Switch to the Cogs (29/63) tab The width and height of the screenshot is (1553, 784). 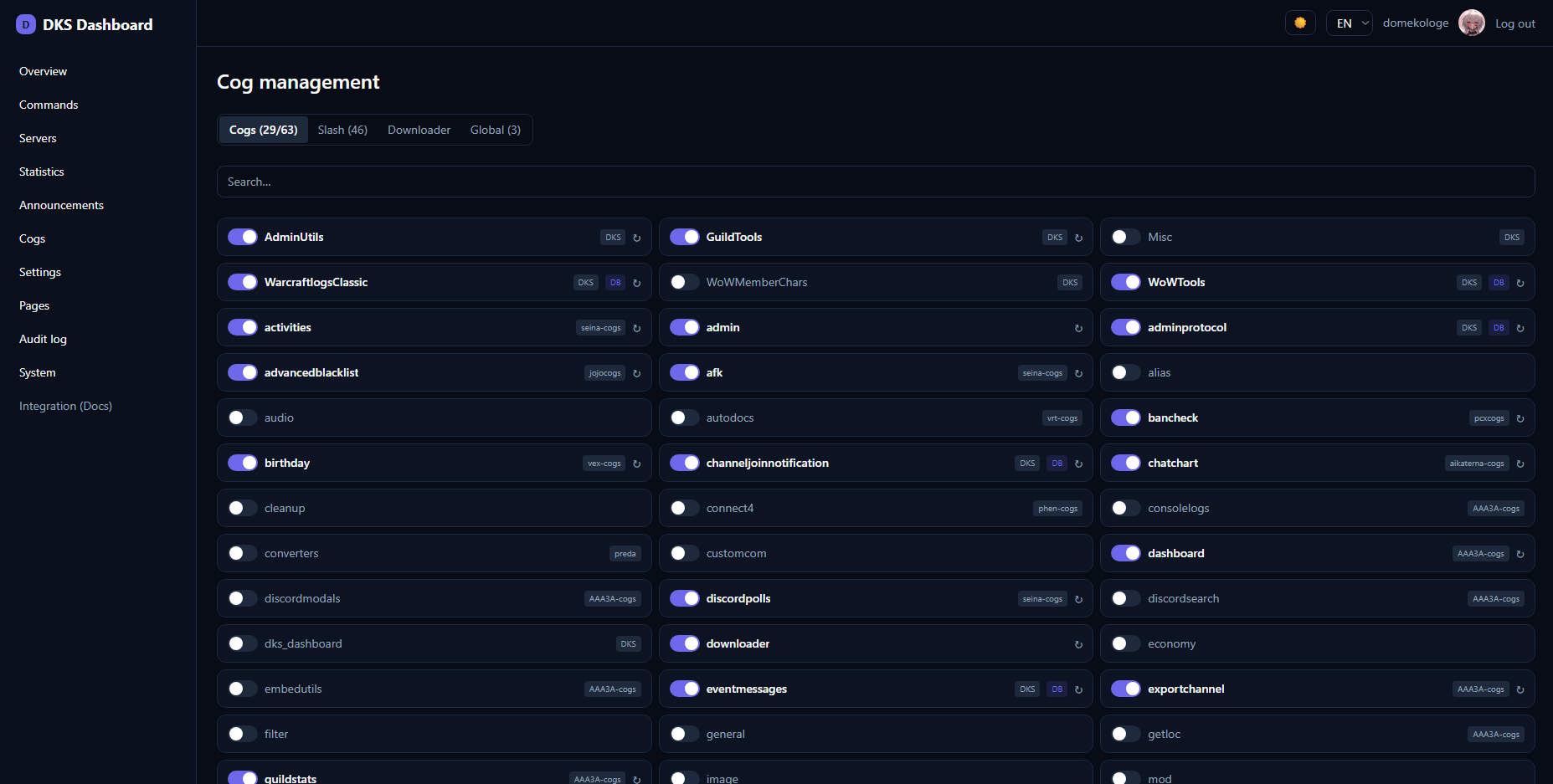tap(264, 130)
